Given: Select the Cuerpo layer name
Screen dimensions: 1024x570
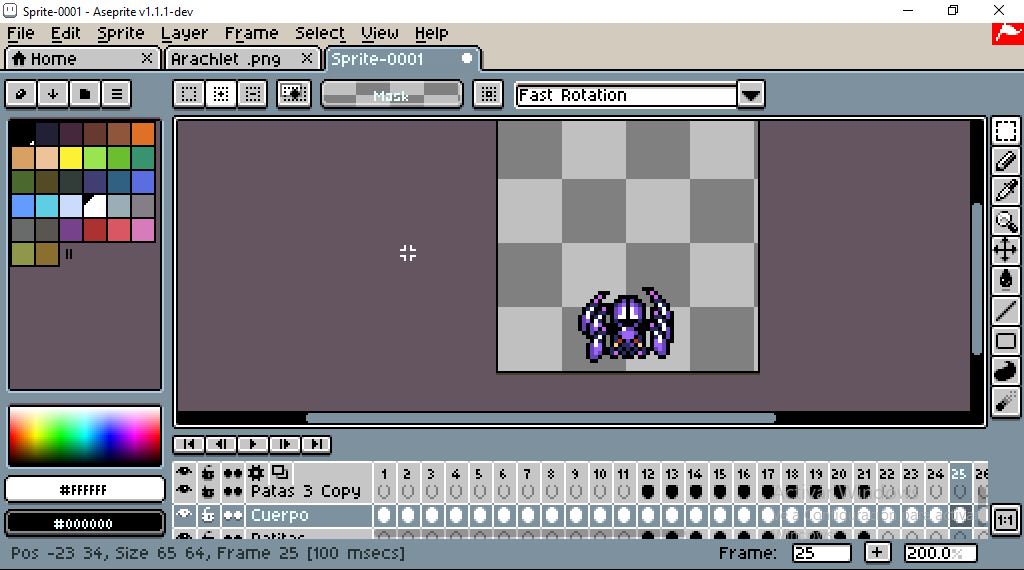Looking at the screenshot, I should tap(280, 515).
